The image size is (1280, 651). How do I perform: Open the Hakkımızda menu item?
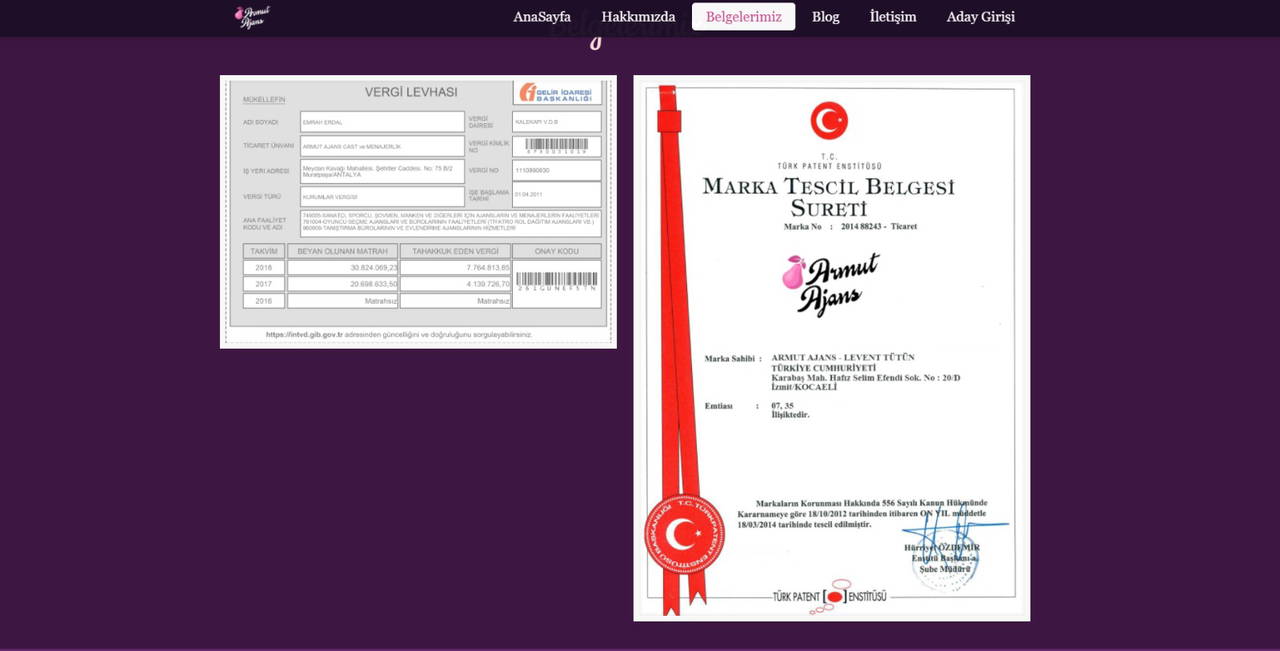coord(638,17)
